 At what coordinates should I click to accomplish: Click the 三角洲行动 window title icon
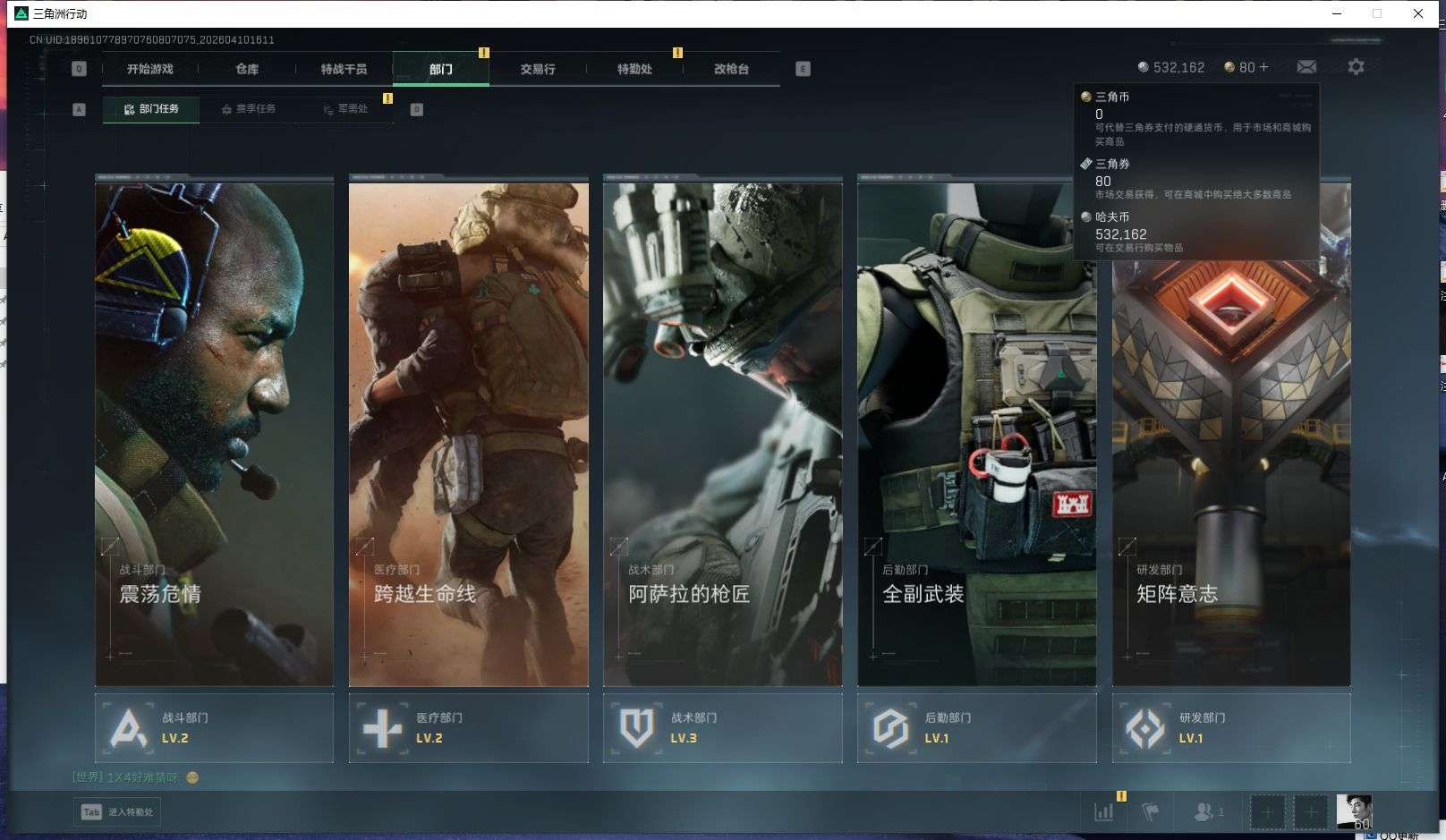point(21,13)
